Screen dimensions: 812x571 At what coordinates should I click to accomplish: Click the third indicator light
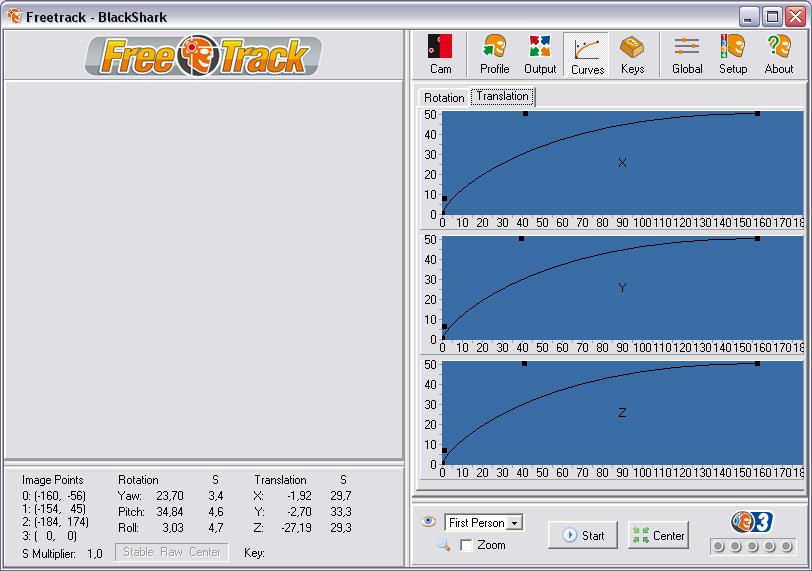click(752, 546)
